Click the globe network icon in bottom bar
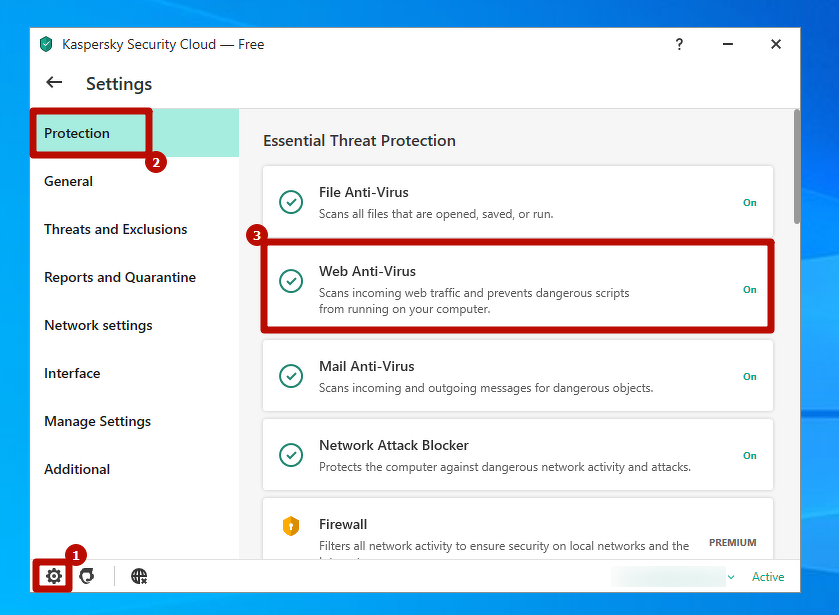839x615 pixels. coord(139,576)
